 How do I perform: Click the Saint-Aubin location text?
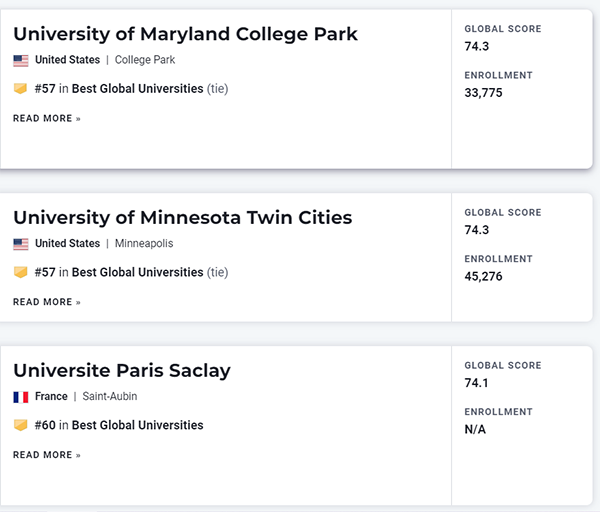tap(110, 397)
